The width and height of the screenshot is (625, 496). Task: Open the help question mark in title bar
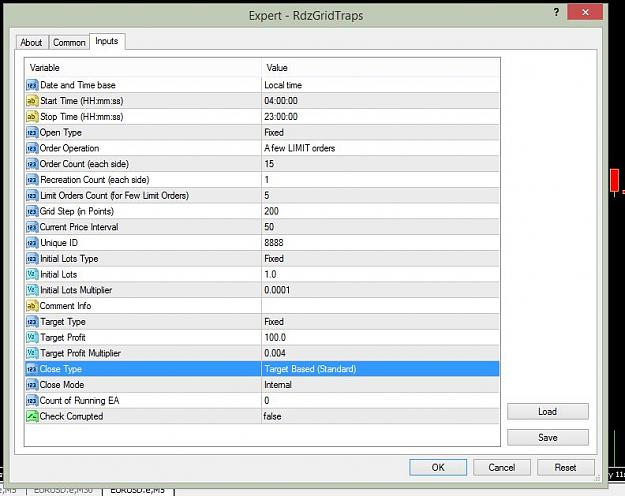coord(556,12)
